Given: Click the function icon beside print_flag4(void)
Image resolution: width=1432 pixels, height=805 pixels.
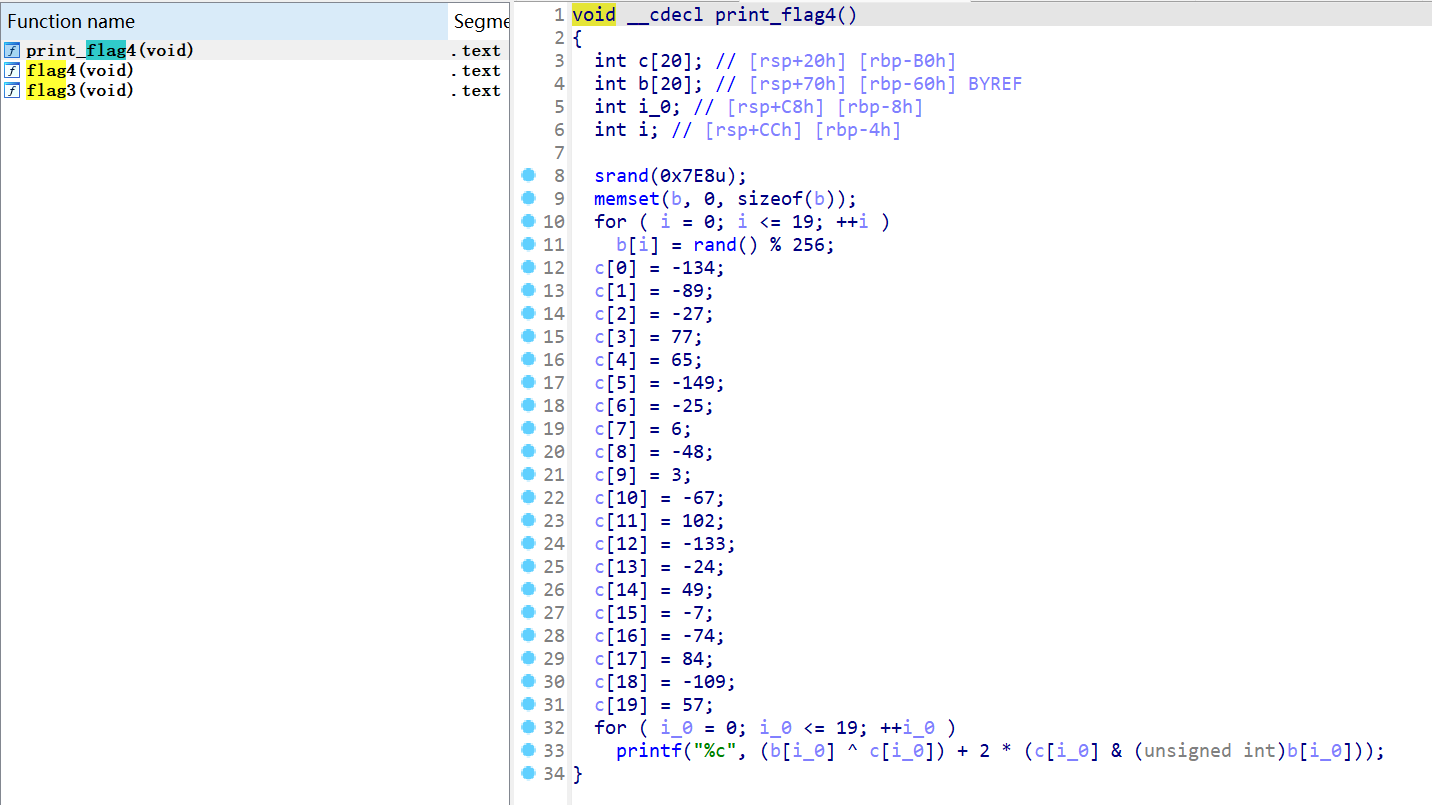Looking at the screenshot, I should [x=12, y=50].
